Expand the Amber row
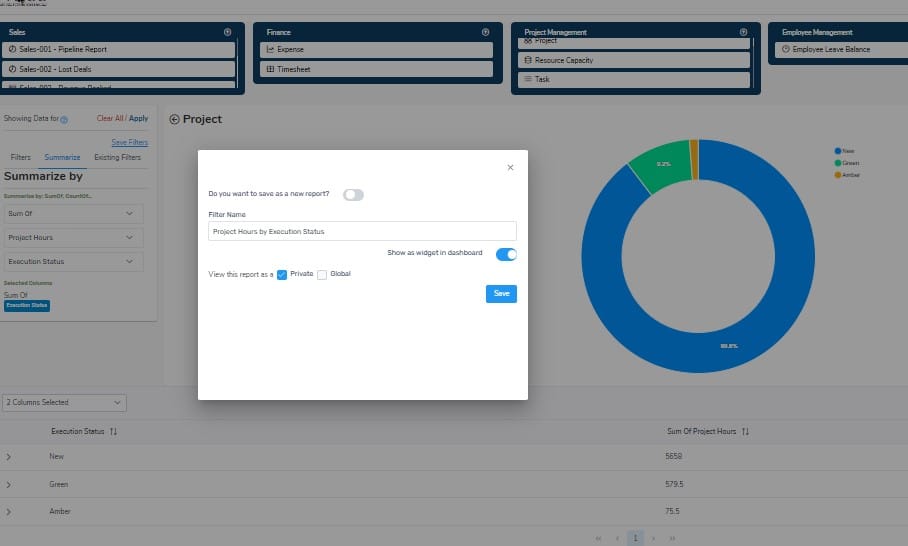This screenshot has height=546, width=908. [x=8, y=512]
